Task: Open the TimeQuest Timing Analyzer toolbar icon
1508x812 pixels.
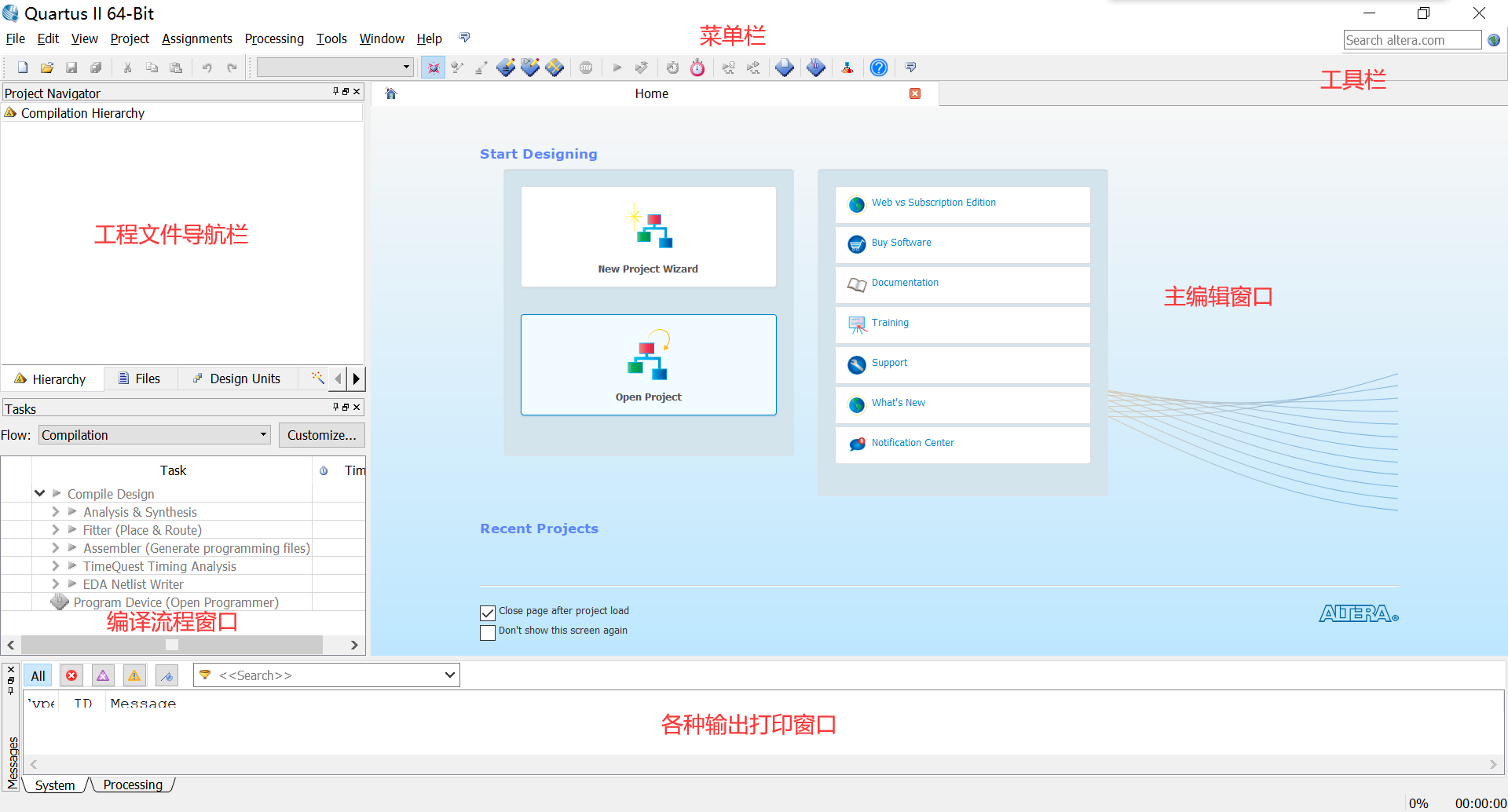Action: 697,68
